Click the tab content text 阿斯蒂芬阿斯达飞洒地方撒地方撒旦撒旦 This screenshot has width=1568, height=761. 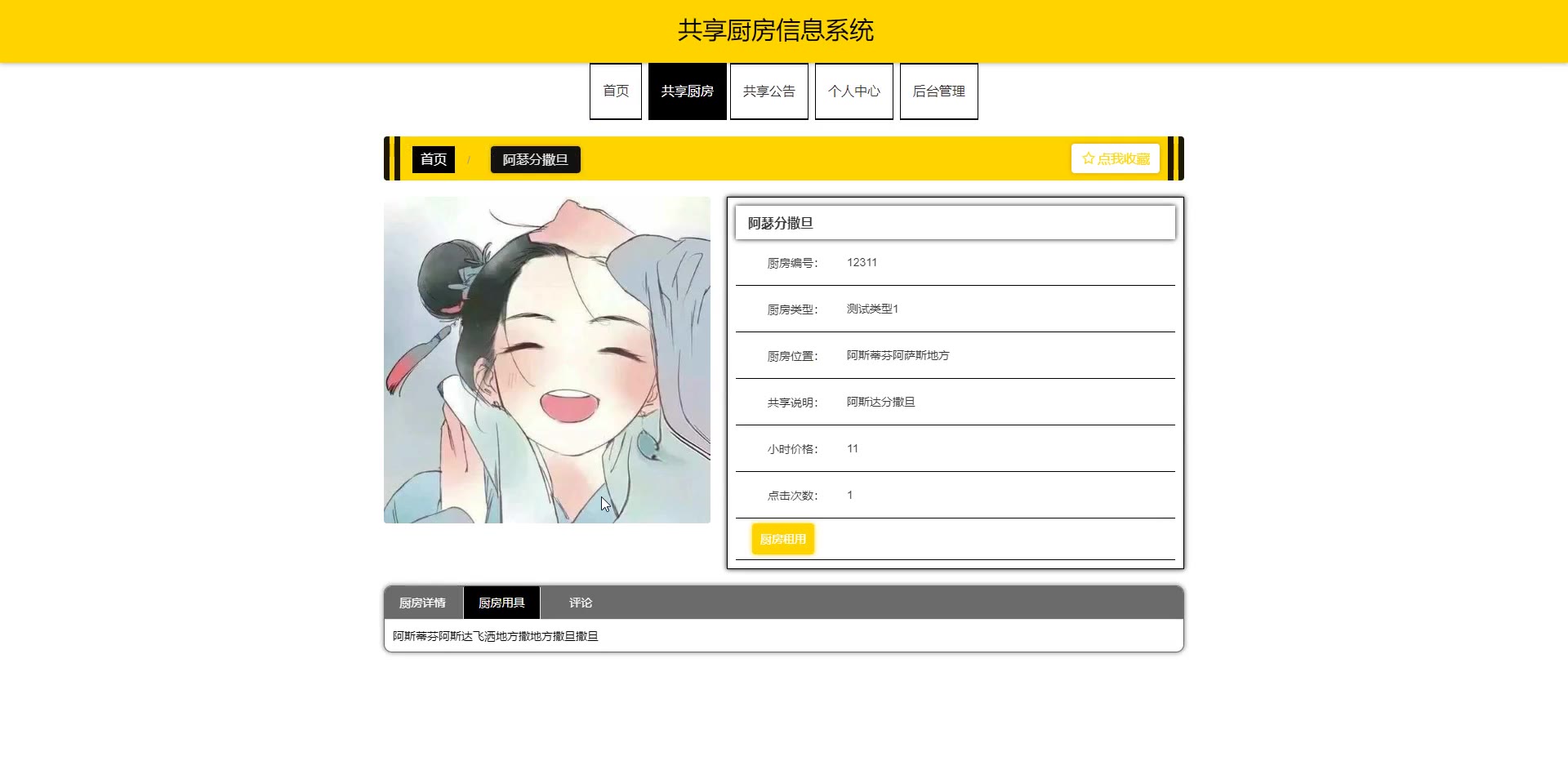pyautogui.click(x=496, y=636)
